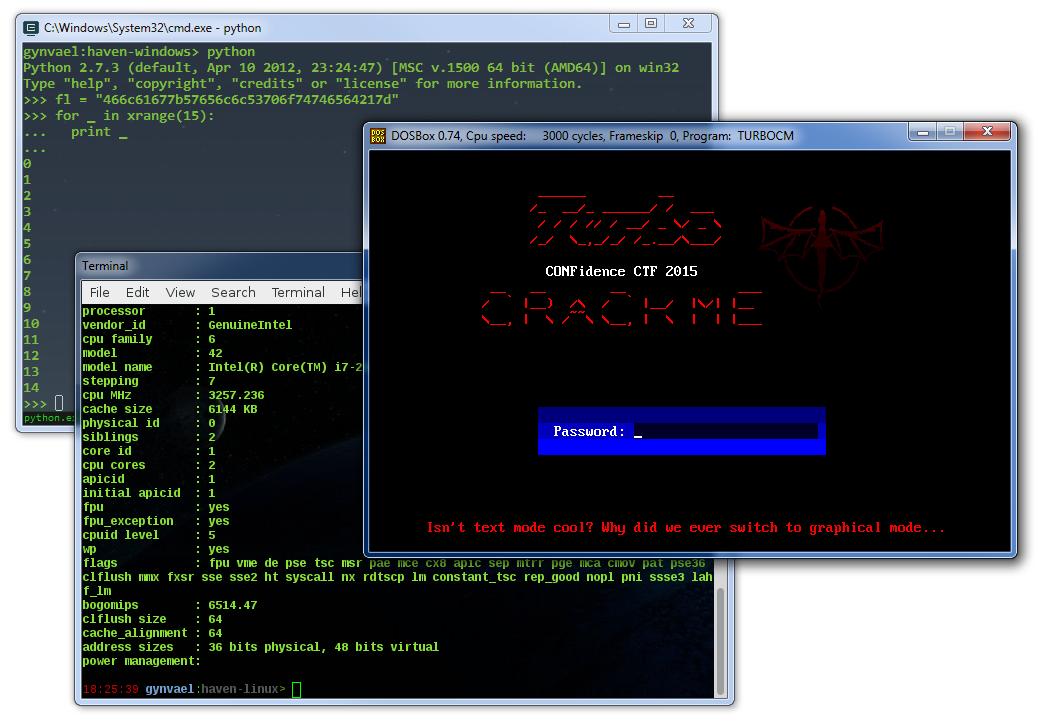Open the Terminal menu item
The height and width of the screenshot is (723, 1038).
pos(298,292)
